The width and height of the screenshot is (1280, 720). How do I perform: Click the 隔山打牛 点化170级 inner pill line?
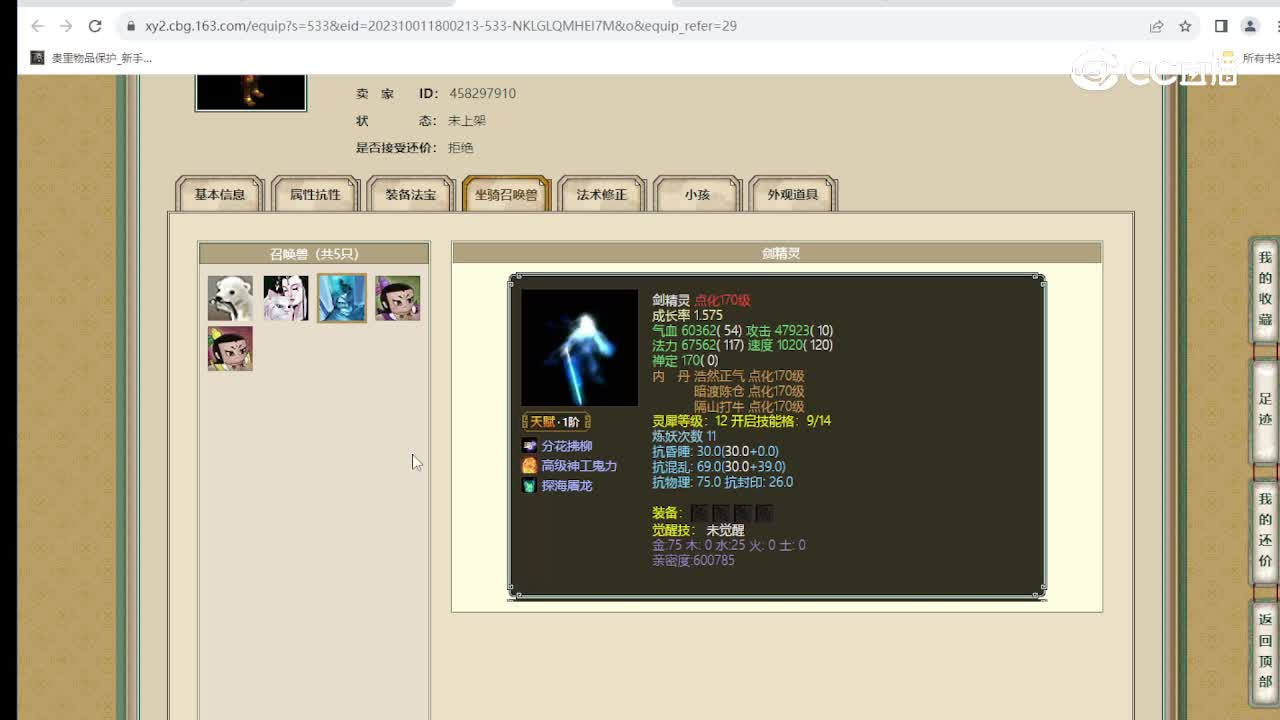click(749, 406)
